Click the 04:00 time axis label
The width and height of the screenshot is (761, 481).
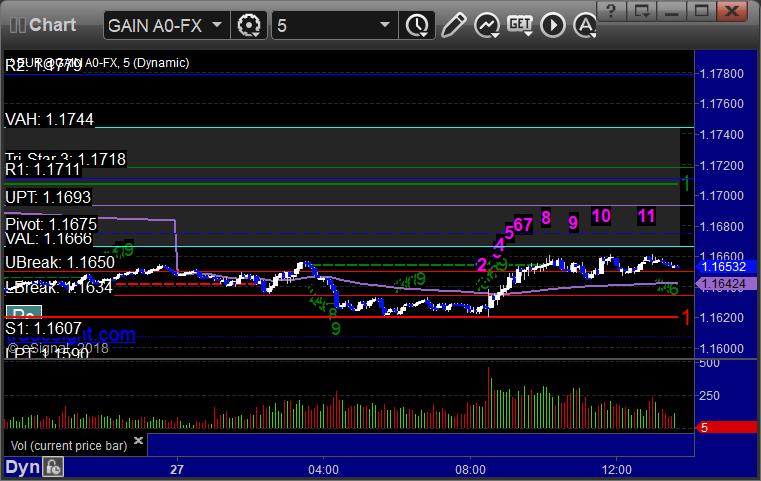(x=323, y=470)
